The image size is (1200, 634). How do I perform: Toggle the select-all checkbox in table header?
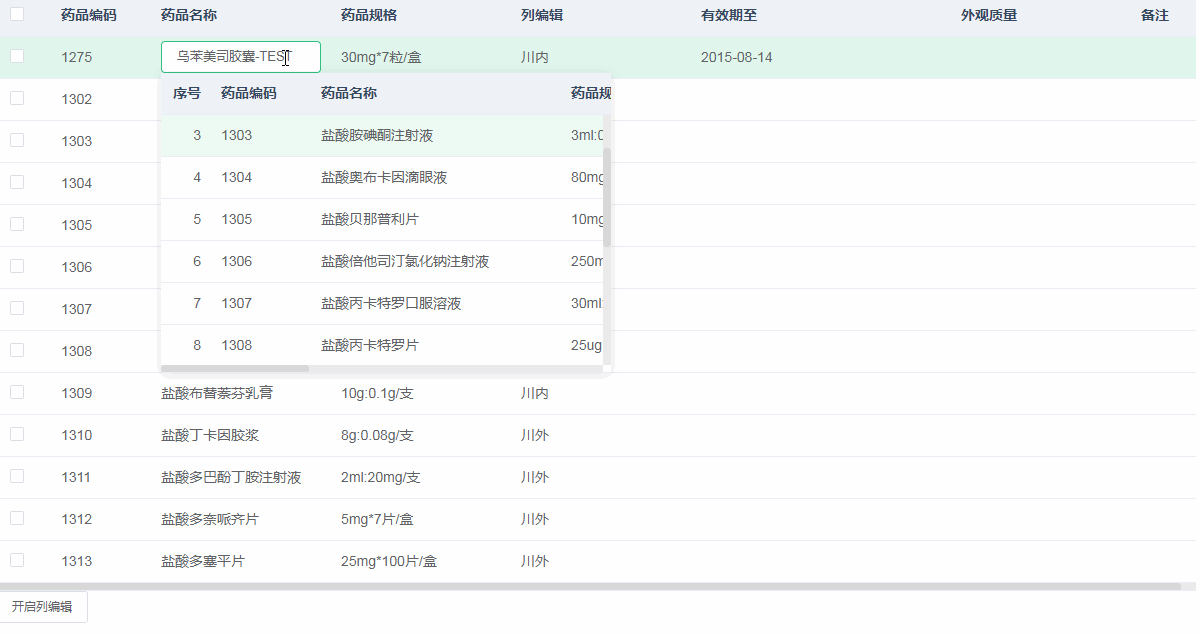[x=17, y=14]
